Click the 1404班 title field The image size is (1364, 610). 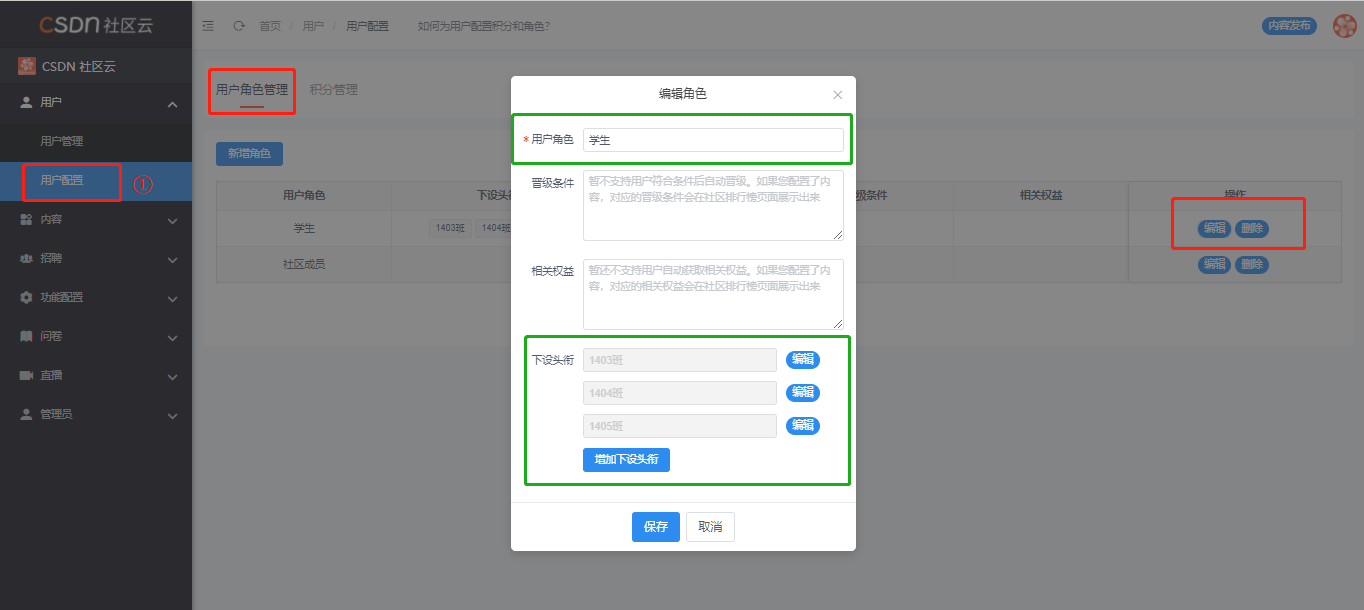click(x=680, y=393)
